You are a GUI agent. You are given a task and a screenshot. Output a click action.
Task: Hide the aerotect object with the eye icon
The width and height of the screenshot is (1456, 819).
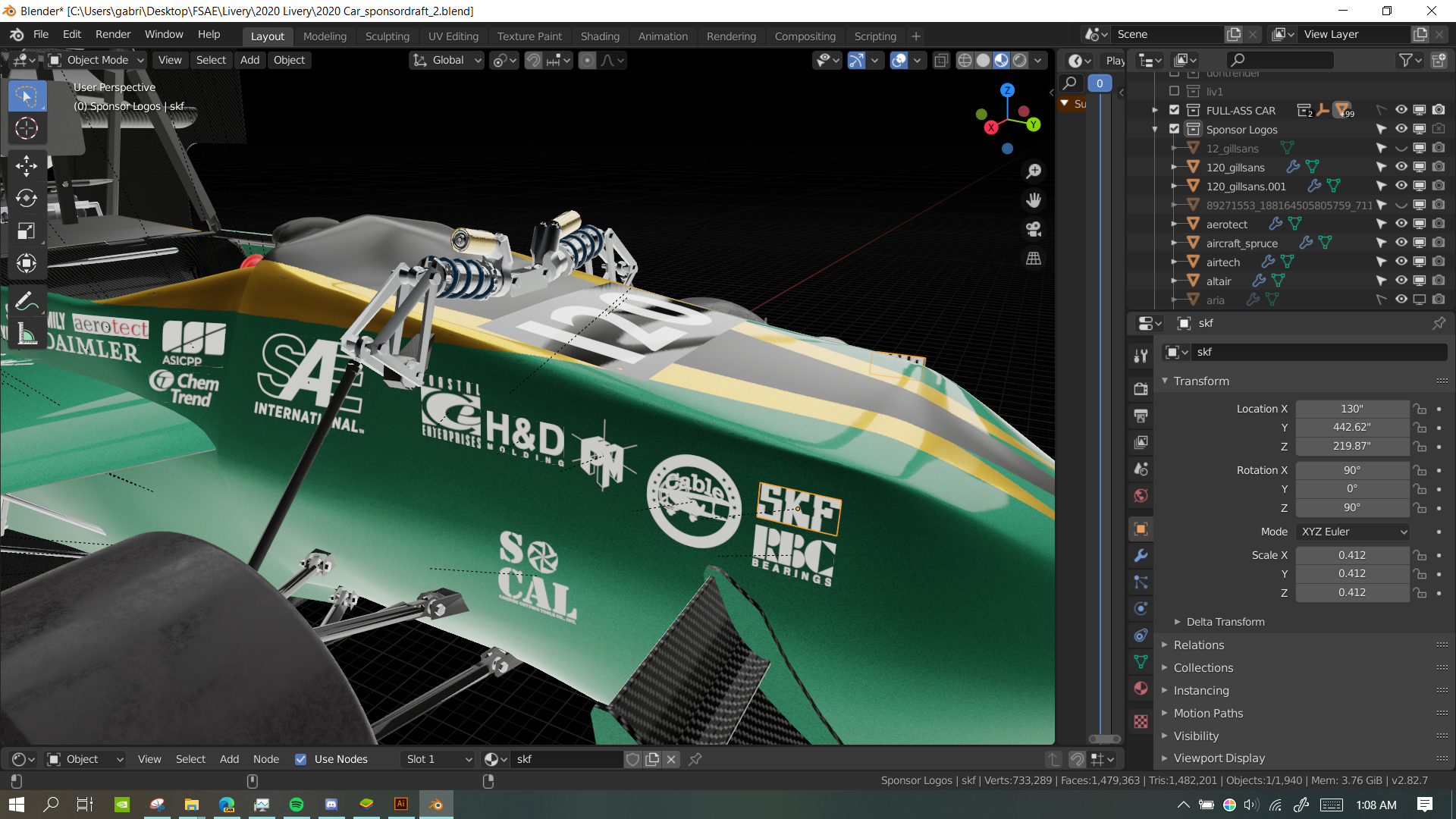(1401, 224)
